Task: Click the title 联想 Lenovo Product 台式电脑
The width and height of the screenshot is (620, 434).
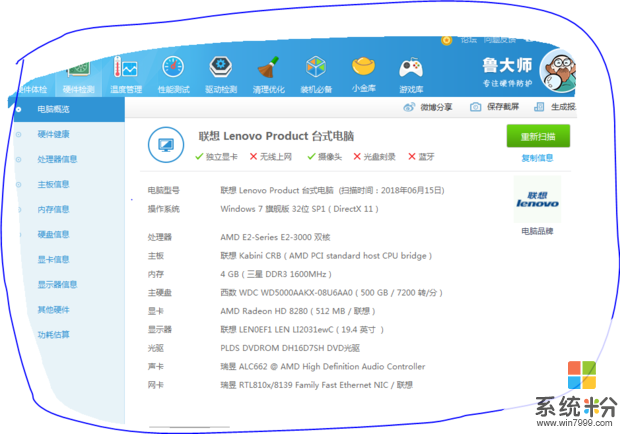Action: point(276,136)
